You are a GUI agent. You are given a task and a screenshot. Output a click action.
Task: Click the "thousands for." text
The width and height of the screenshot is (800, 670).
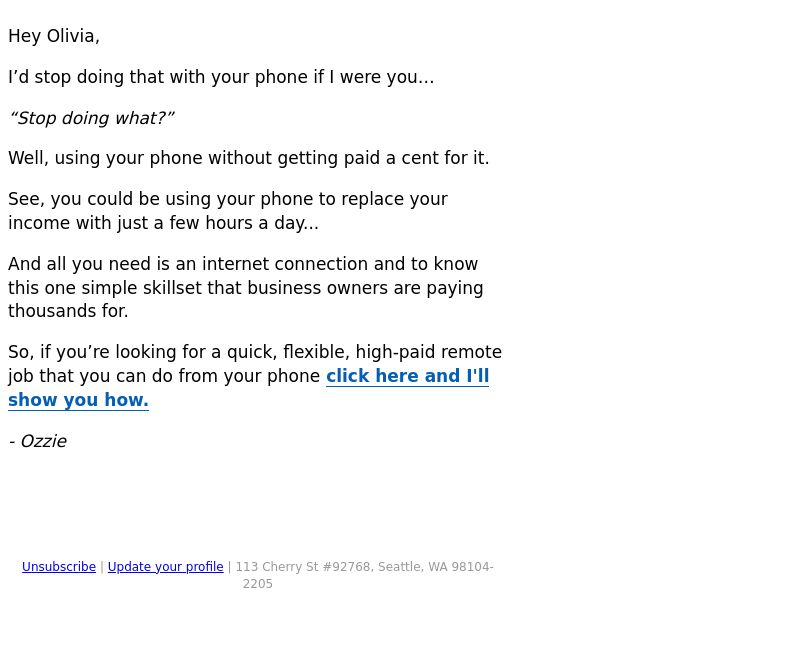click(68, 311)
